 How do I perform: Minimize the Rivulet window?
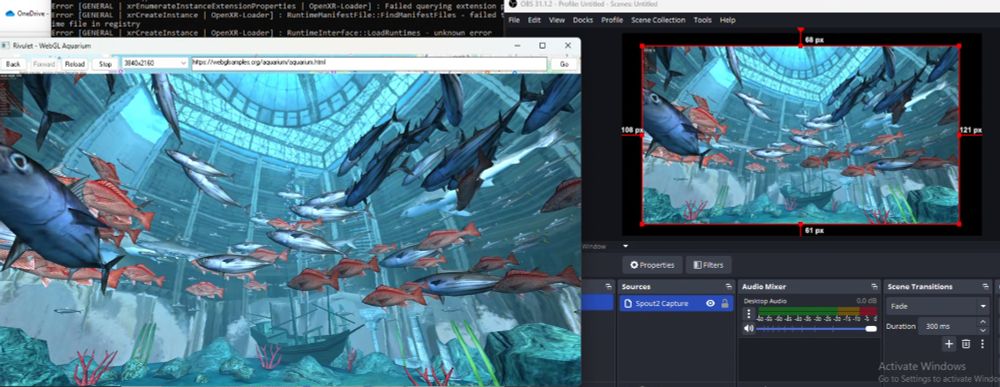coord(518,46)
